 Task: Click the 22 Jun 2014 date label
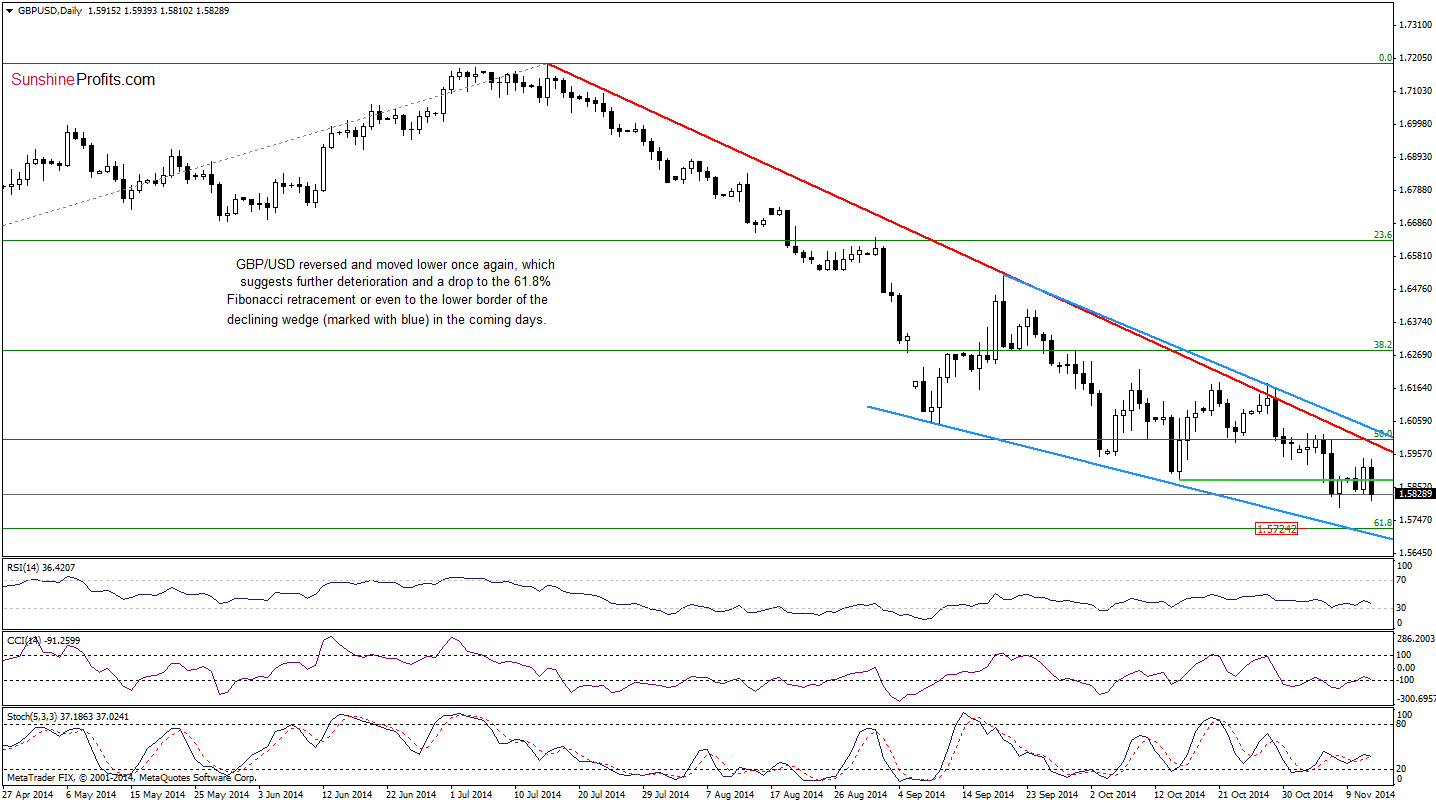pyautogui.click(x=411, y=794)
